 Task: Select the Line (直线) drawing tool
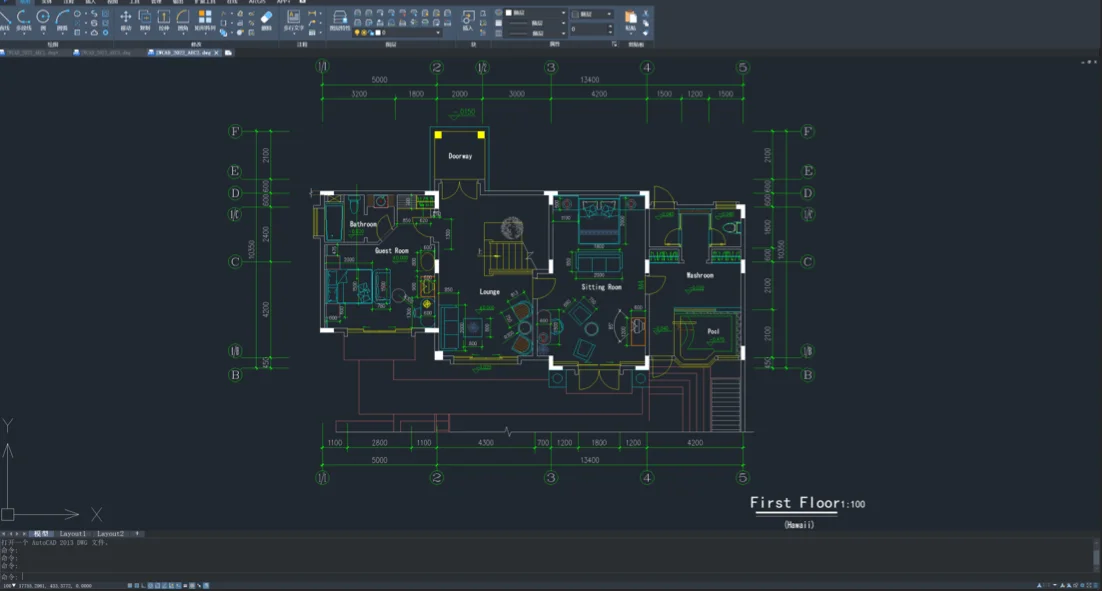click(5, 19)
